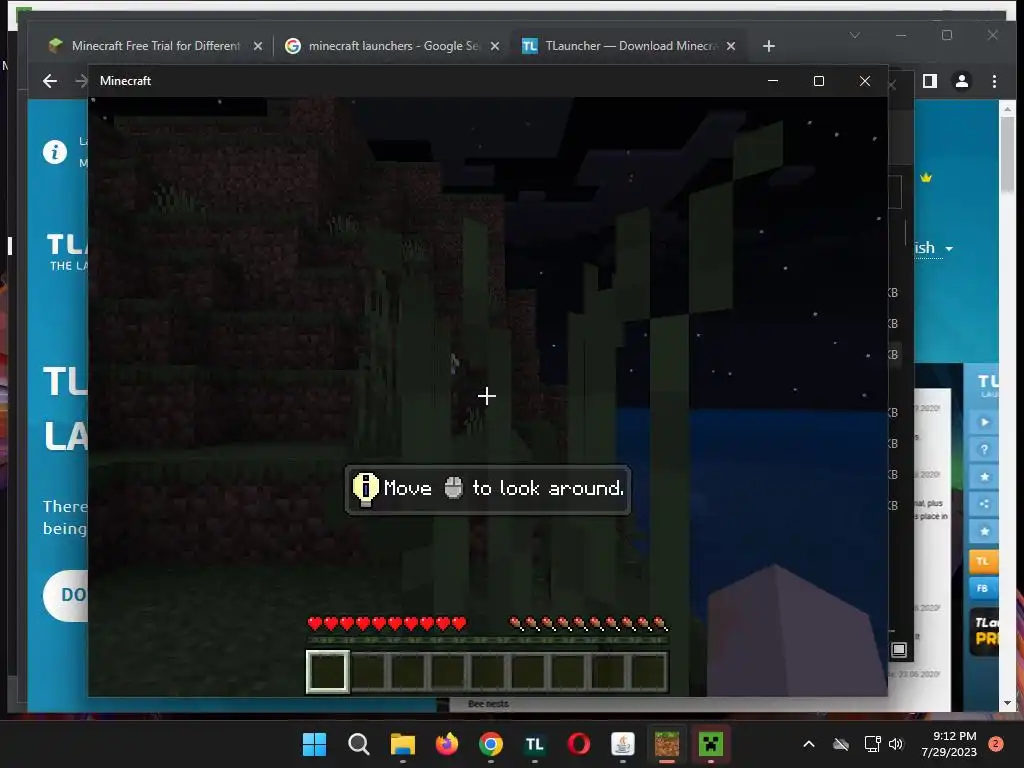This screenshot has width=1024, height=768.
Task: Switch to minecraft launchers Google Search tab
Action: point(392,46)
